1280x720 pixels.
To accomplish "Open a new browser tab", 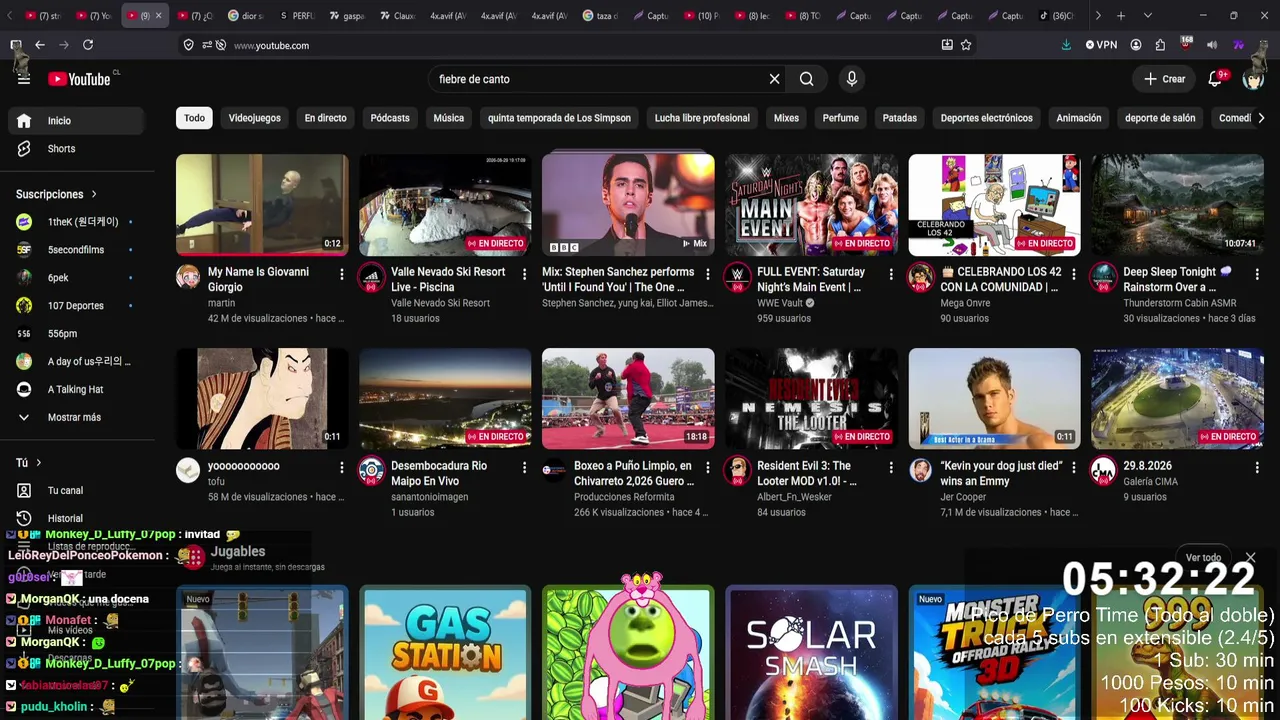I will 1121,16.
